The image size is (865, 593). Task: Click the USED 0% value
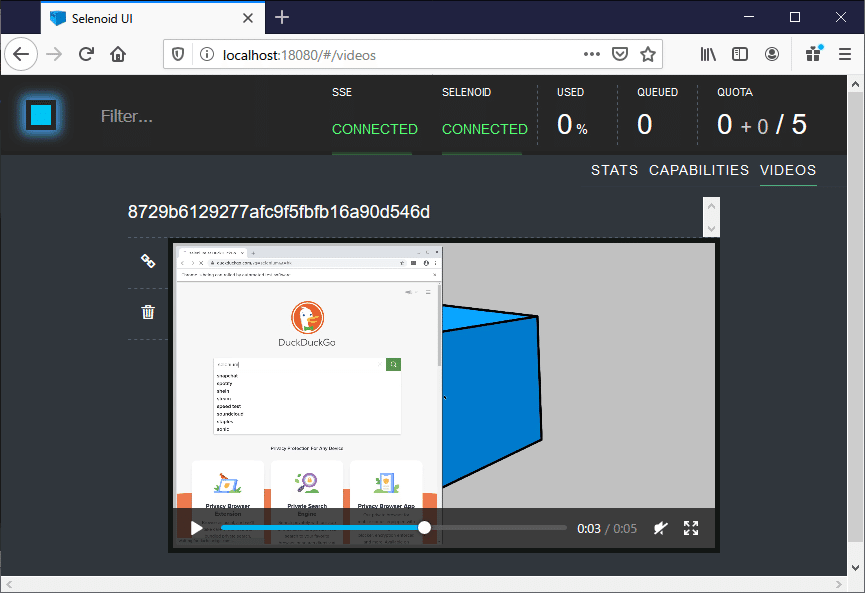point(572,125)
